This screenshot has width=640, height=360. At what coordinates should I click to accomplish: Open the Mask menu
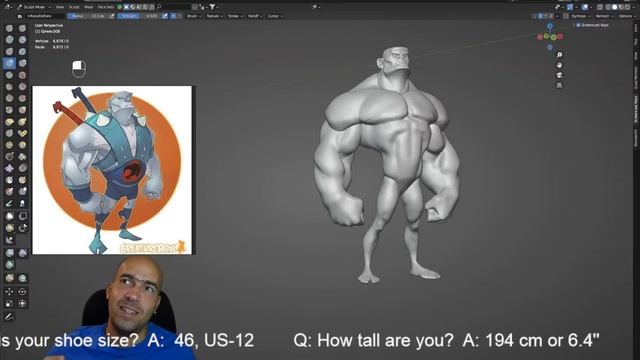[x=89, y=7]
